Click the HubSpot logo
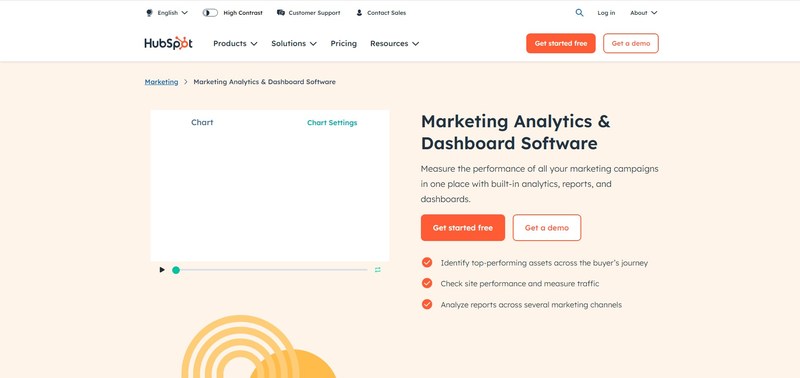The height and width of the screenshot is (378, 800). click(x=168, y=43)
